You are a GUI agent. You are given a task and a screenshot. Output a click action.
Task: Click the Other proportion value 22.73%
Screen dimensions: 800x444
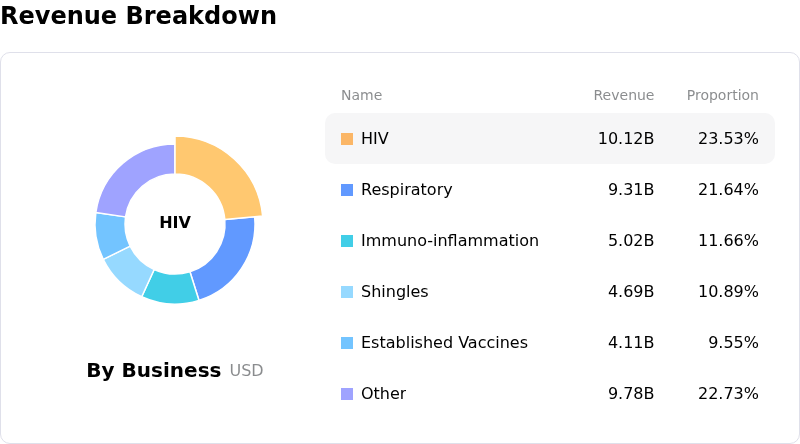(728, 394)
